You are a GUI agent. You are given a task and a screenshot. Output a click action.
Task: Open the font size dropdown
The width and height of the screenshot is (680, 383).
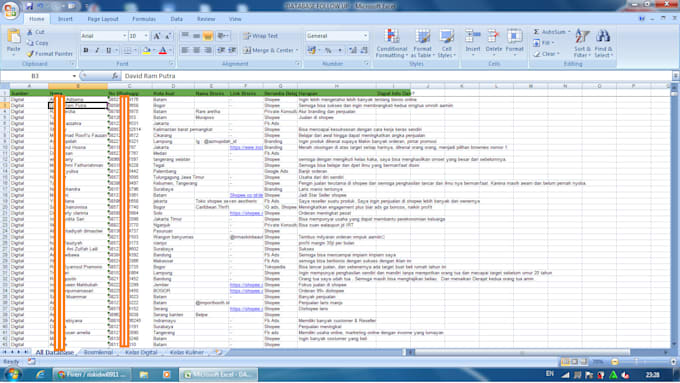pos(146,36)
